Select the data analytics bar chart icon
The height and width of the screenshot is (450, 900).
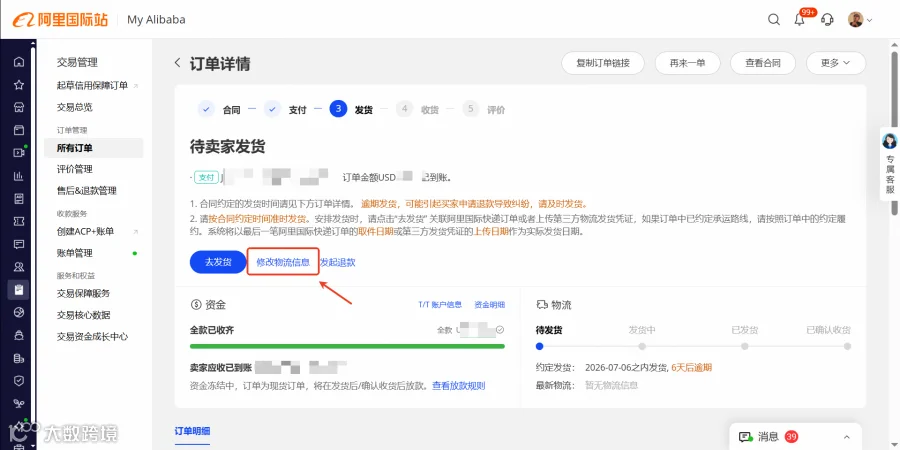click(x=19, y=176)
